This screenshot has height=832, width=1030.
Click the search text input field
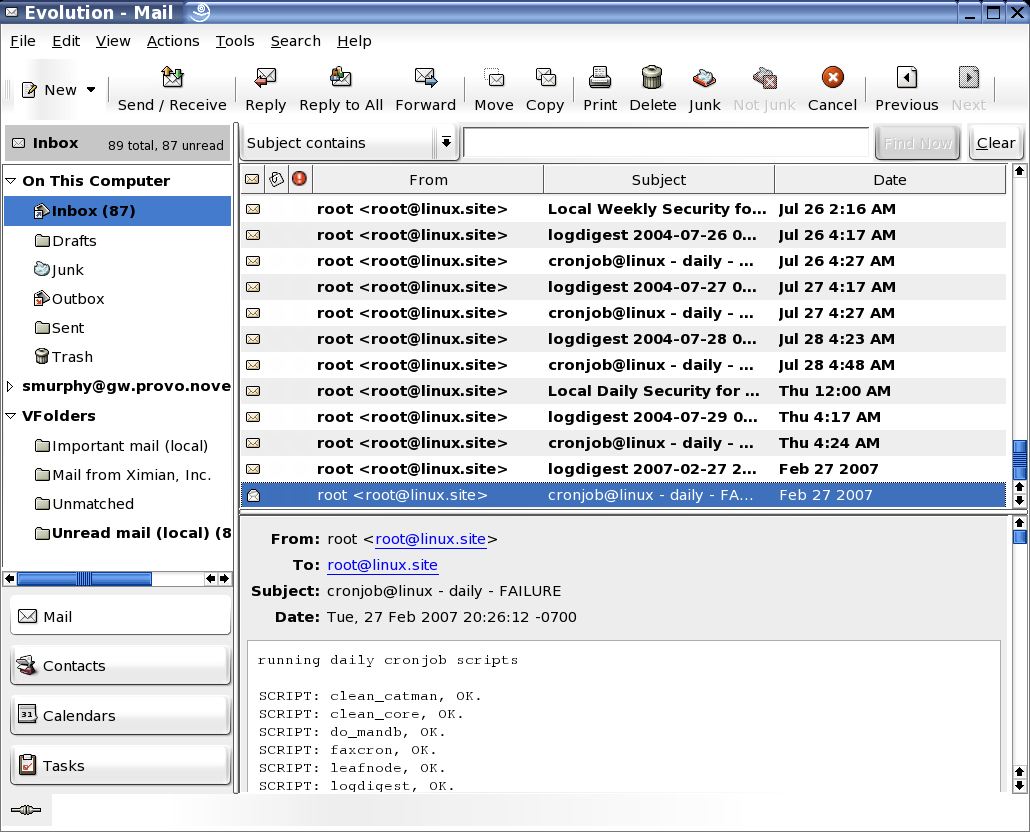pos(665,143)
